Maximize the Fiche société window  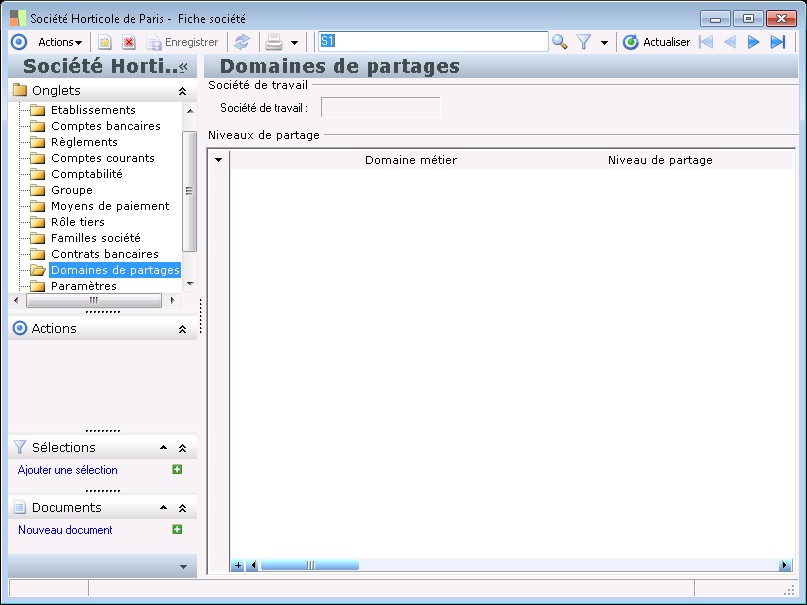point(748,19)
